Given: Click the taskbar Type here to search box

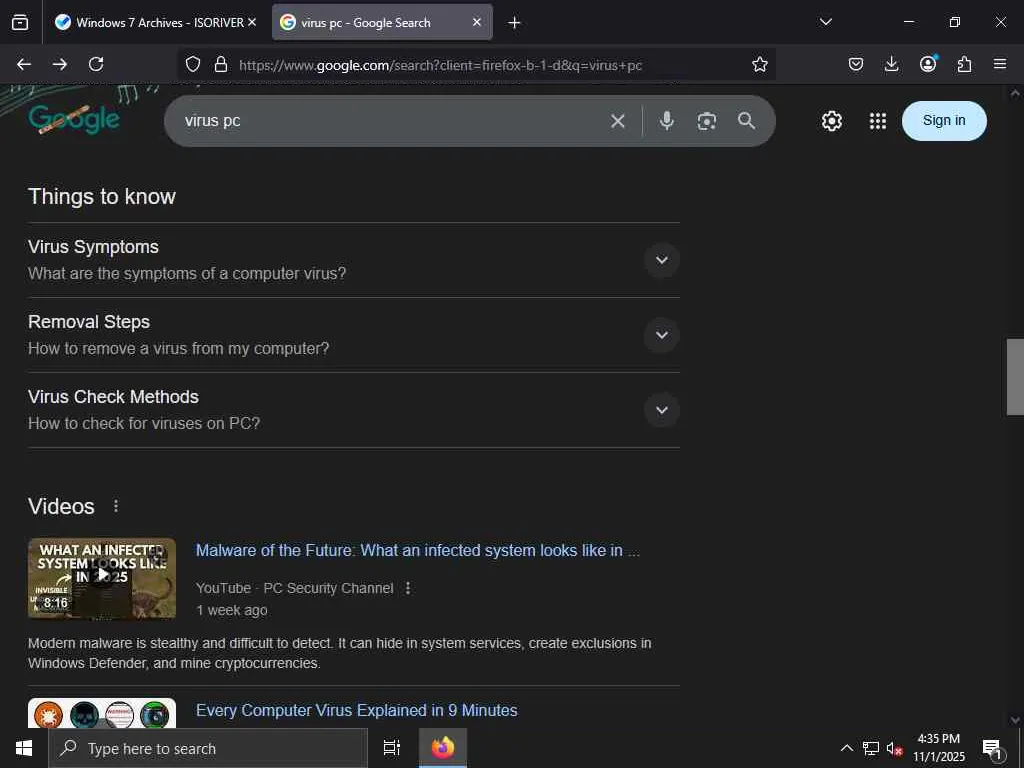Looking at the screenshot, I should pos(208,748).
